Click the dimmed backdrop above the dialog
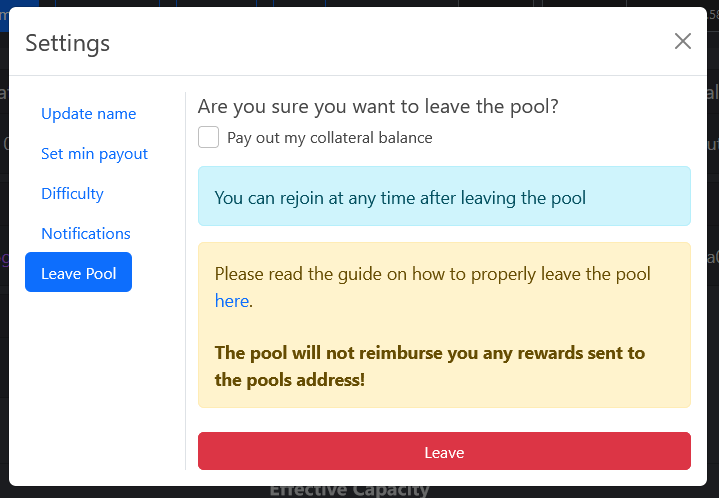This screenshot has height=498, width=719. [x=400, y=3]
